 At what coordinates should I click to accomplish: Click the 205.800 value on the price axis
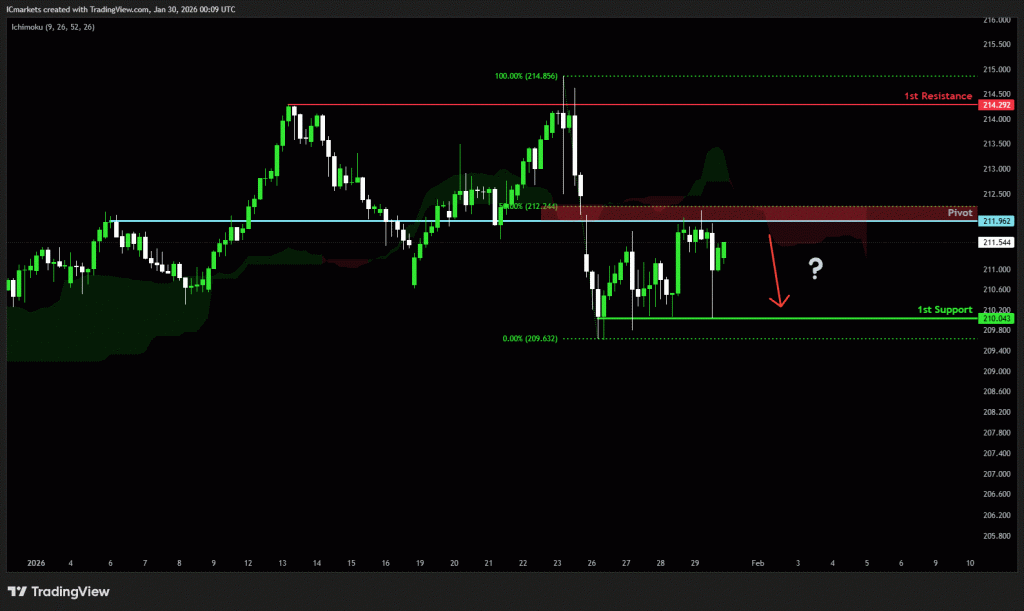[x=995, y=536]
